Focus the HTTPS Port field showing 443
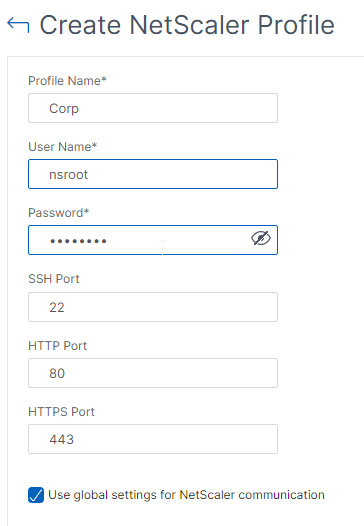This screenshot has width=364, height=526. (x=153, y=439)
